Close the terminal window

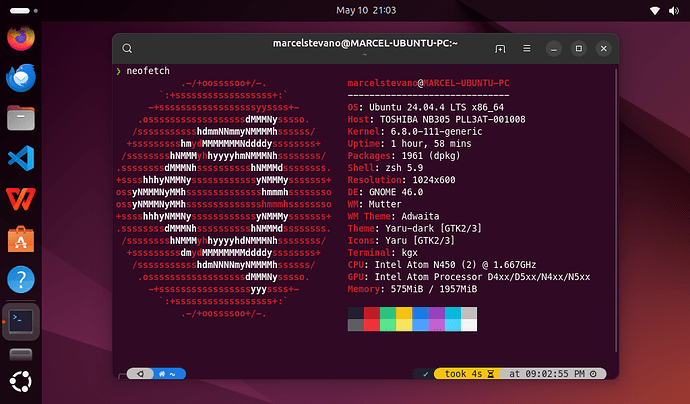click(604, 48)
